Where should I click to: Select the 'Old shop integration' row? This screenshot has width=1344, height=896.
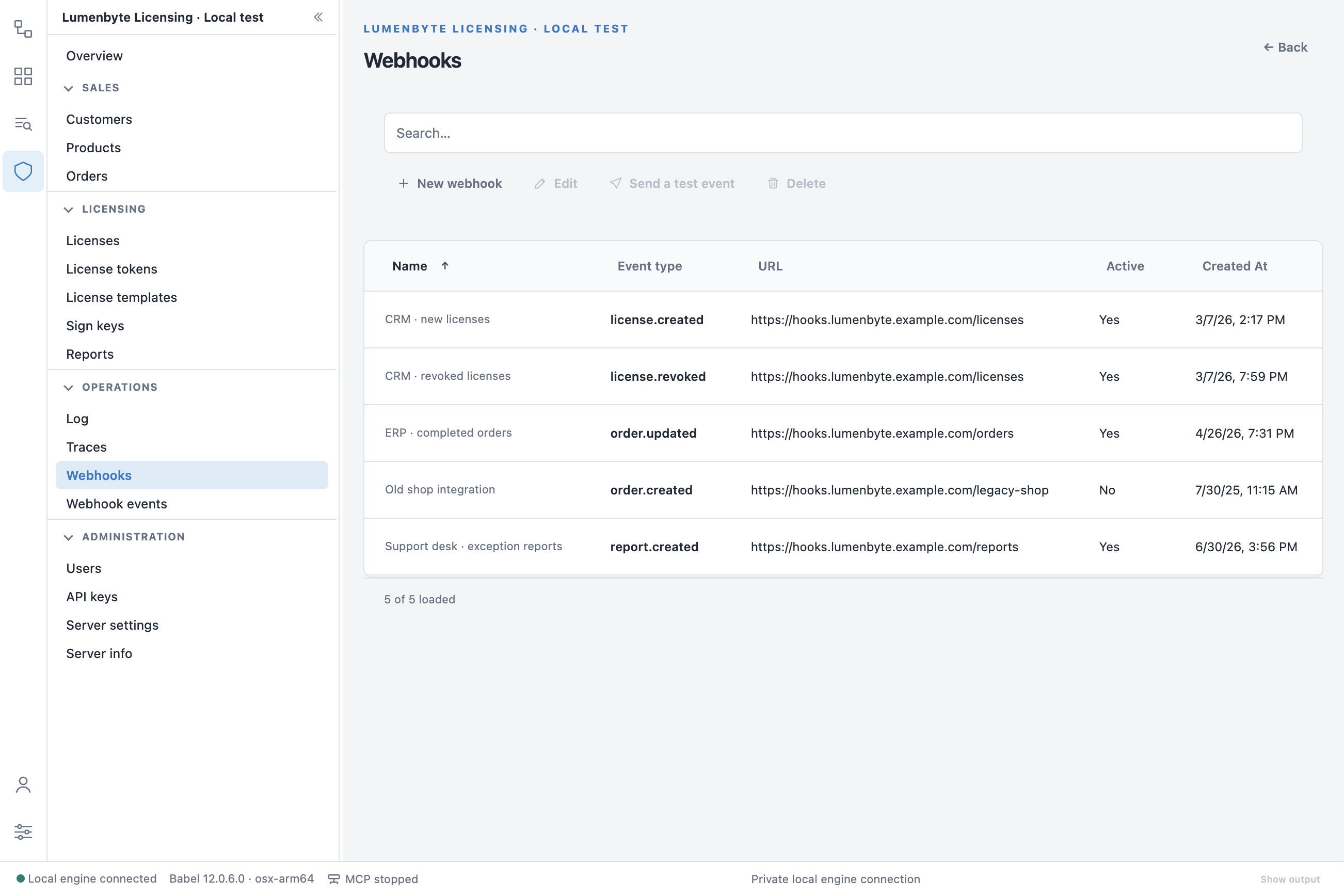point(843,490)
